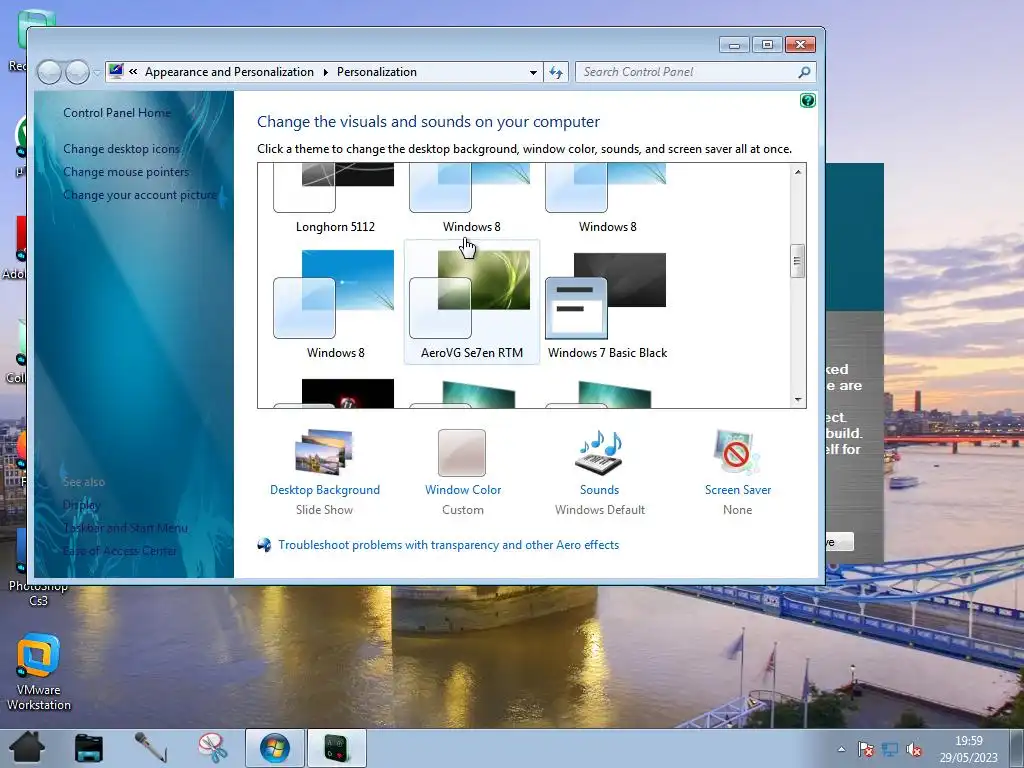Select the AeroVG Se7en RTM theme

(472, 302)
